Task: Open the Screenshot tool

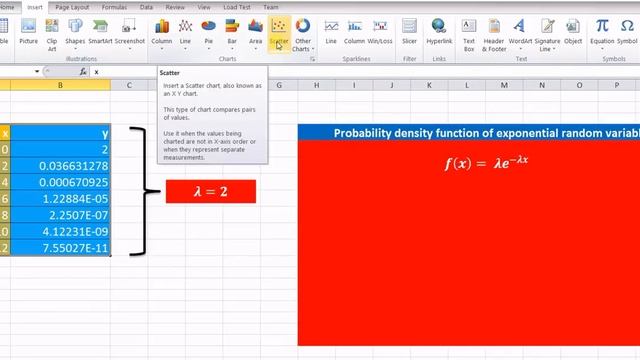Action: [129, 34]
